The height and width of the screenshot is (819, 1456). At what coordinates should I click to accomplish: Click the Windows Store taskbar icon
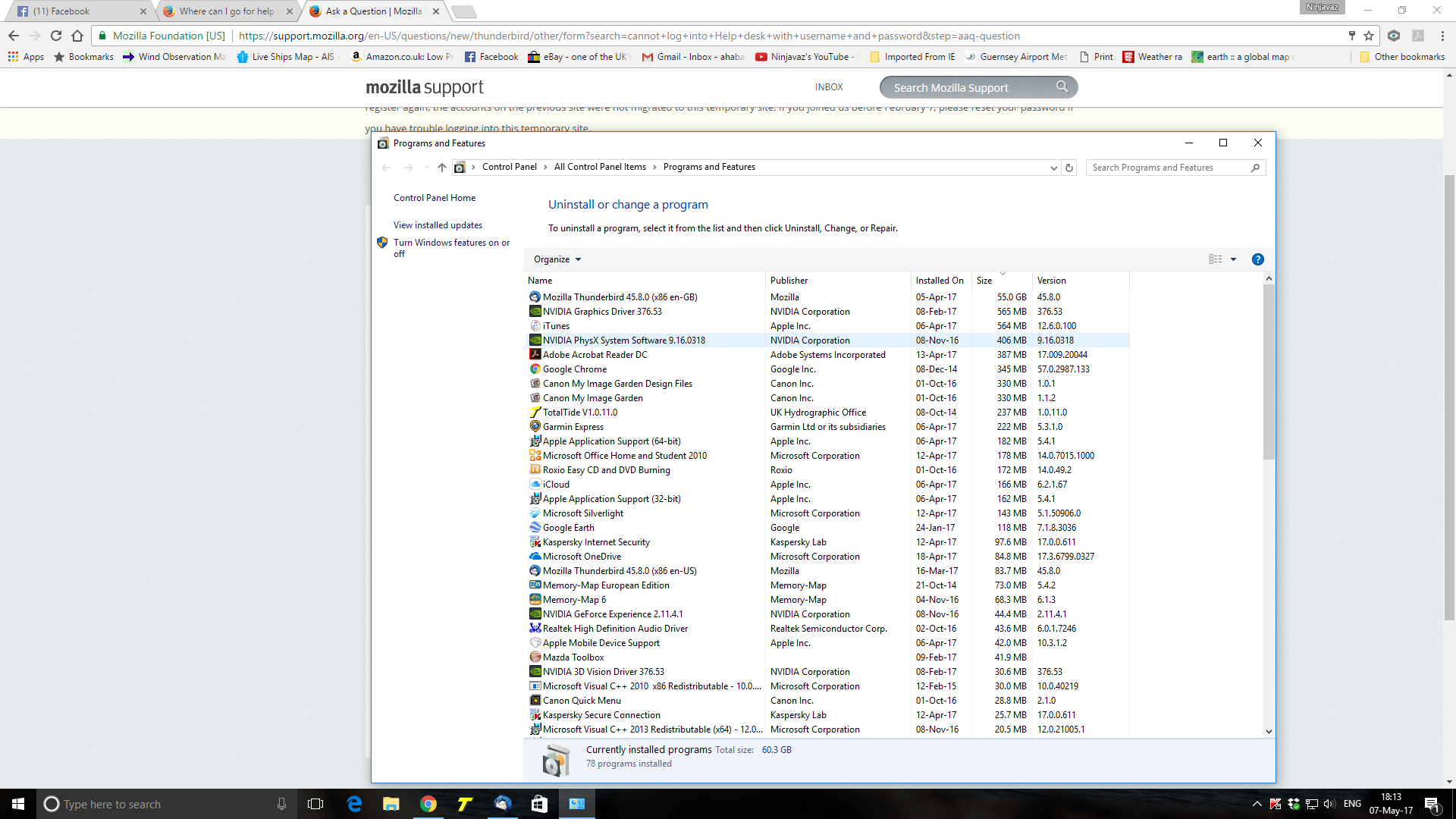(x=539, y=804)
